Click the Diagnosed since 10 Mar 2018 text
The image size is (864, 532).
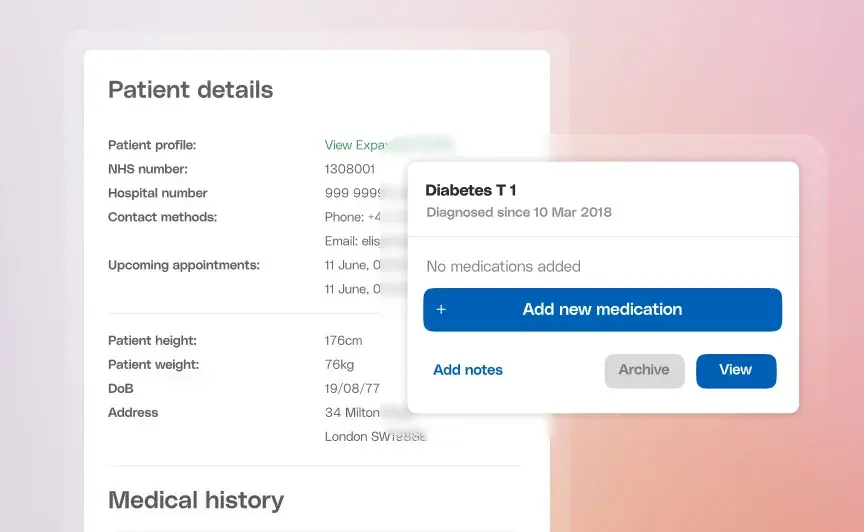[x=519, y=212]
